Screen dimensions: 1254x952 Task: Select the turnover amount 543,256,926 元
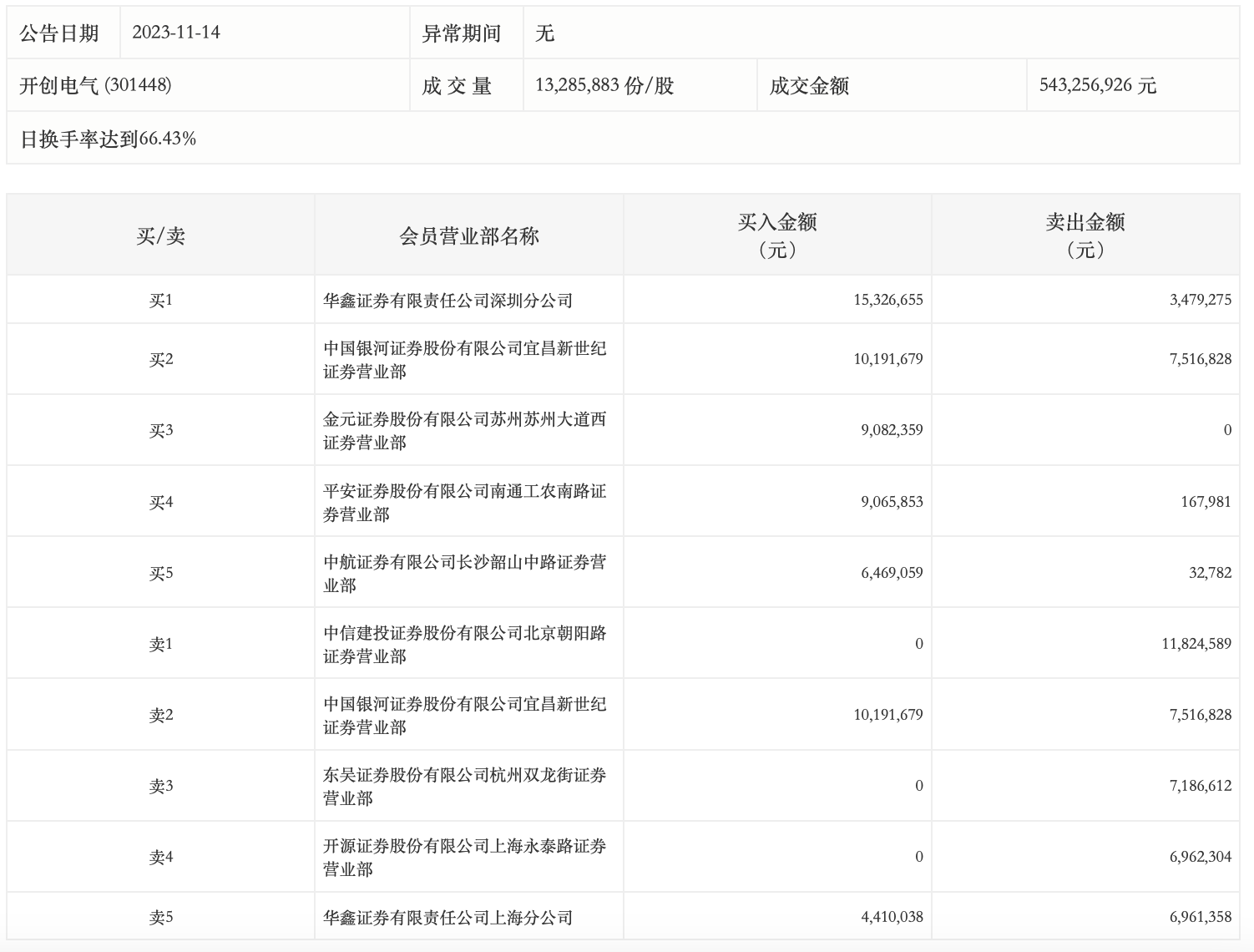click(x=1098, y=85)
